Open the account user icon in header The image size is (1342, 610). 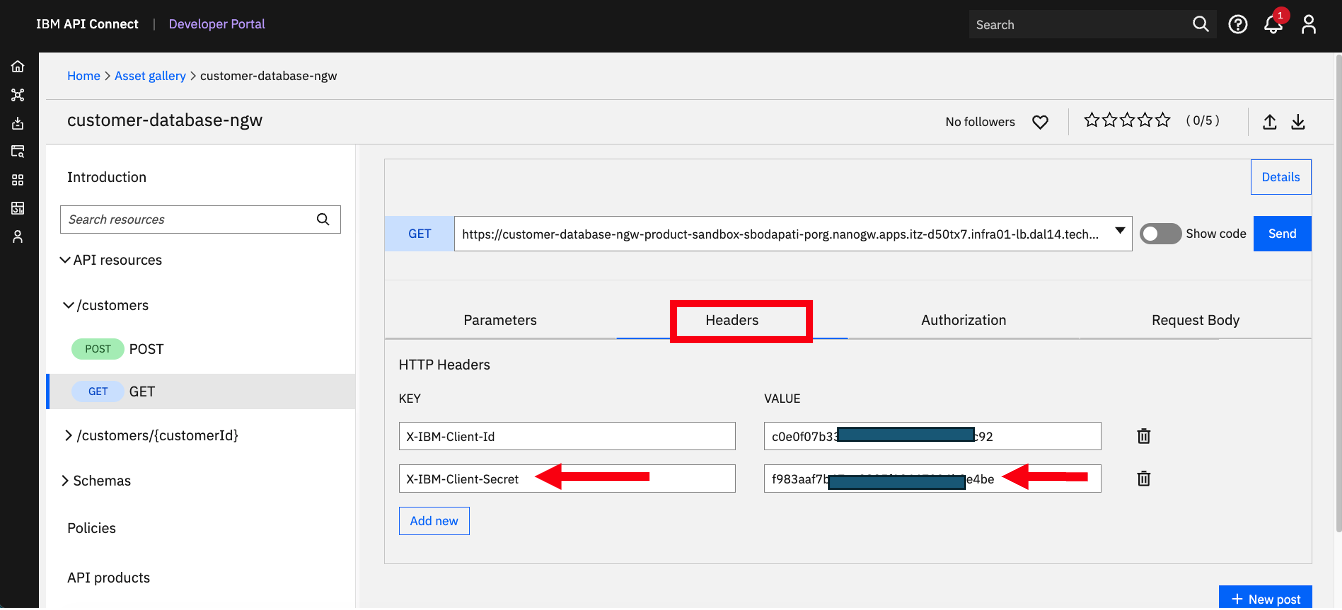1309,24
